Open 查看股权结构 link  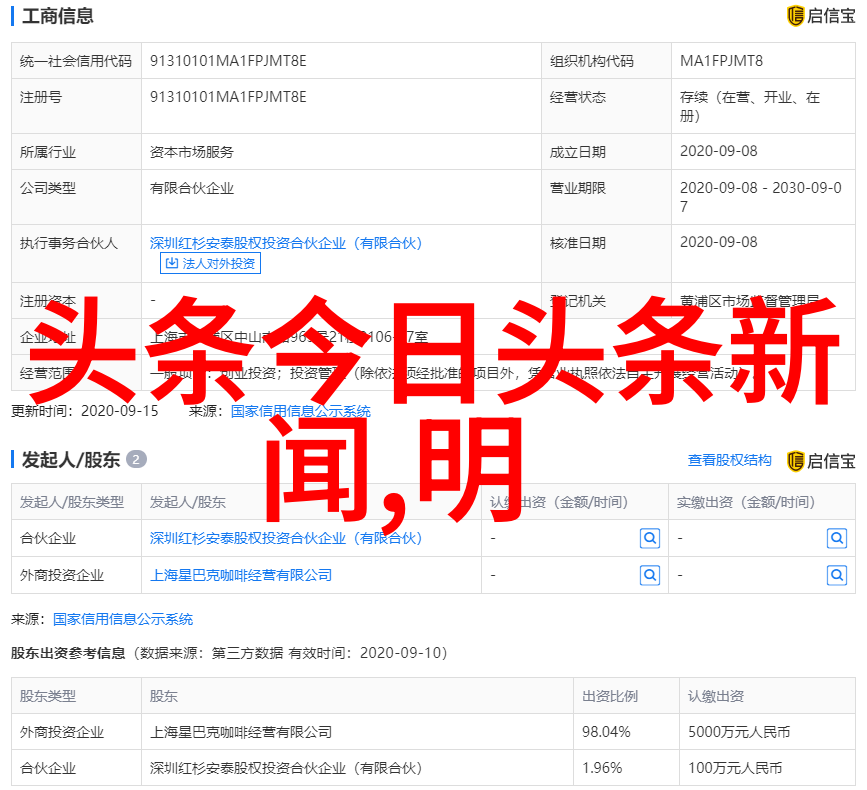729,461
